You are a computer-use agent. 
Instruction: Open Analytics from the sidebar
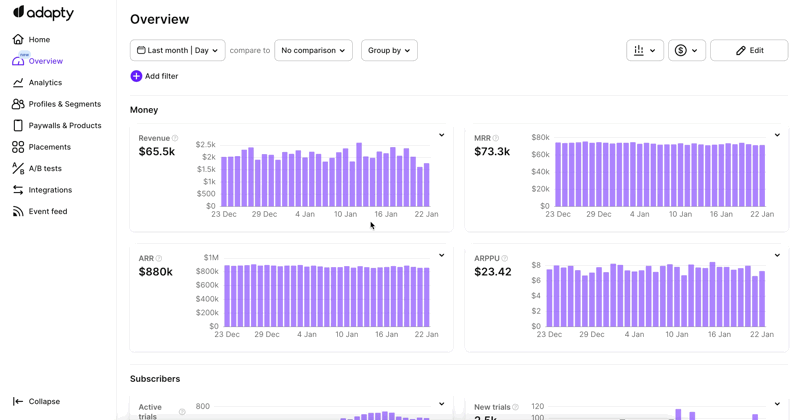pos(45,83)
